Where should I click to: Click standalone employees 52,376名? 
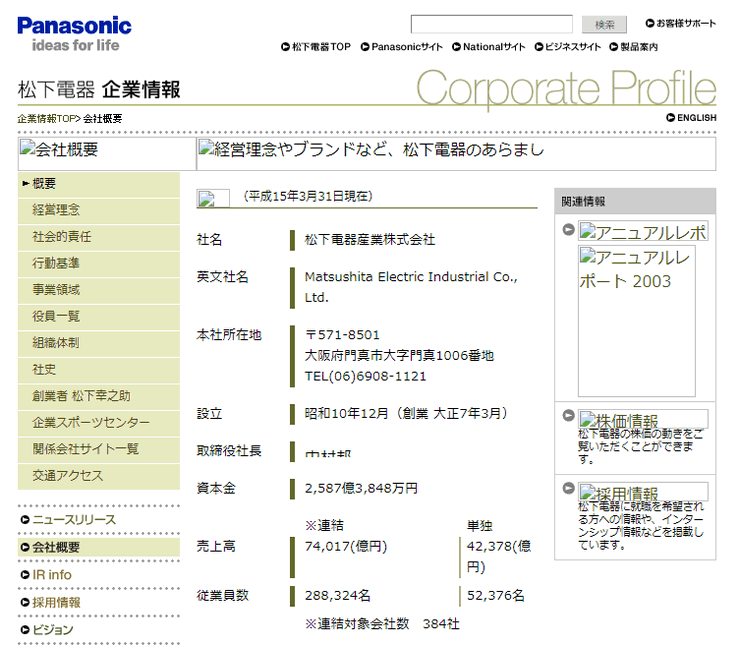tap(496, 595)
